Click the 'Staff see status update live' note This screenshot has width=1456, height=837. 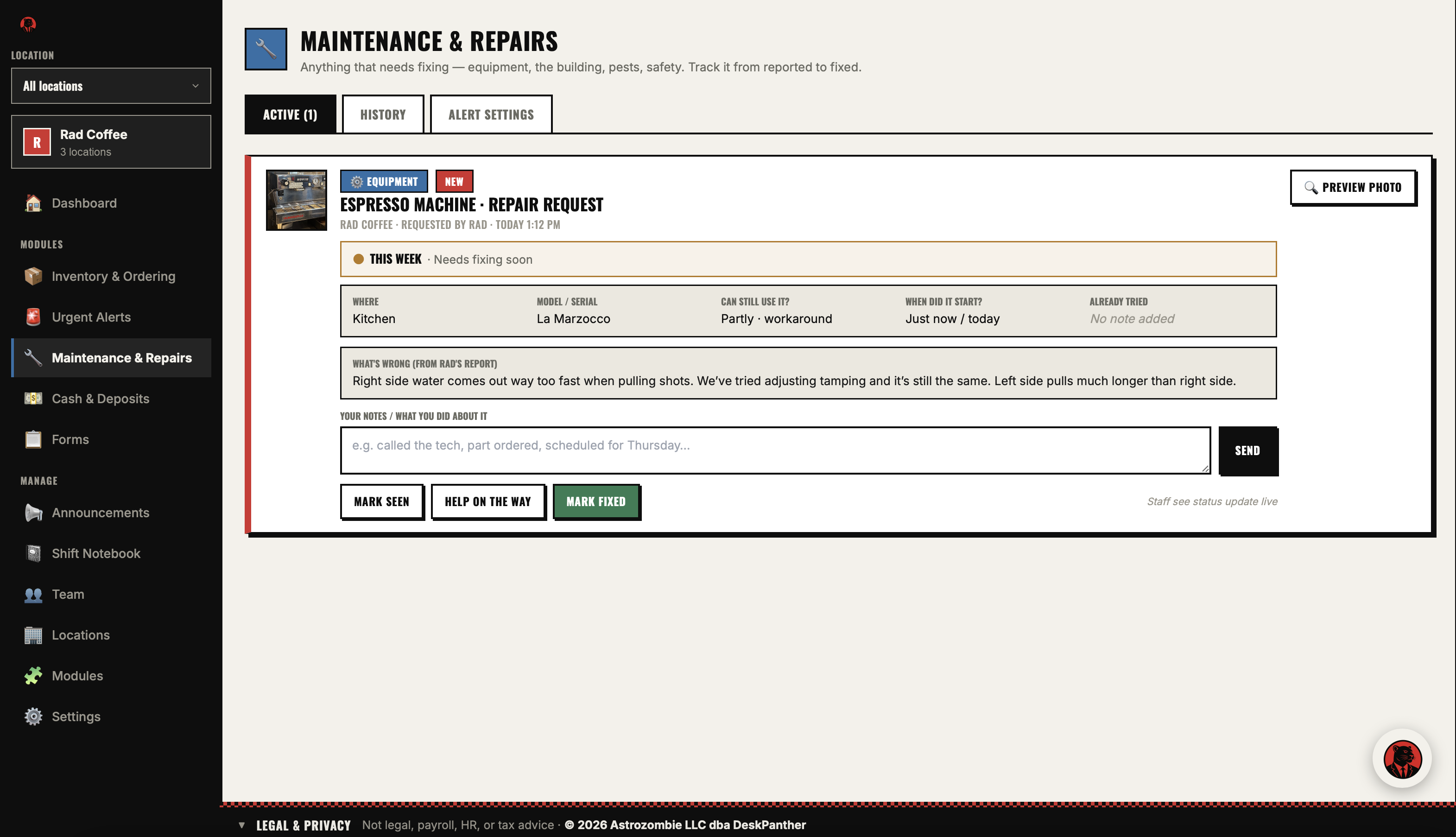(1212, 501)
